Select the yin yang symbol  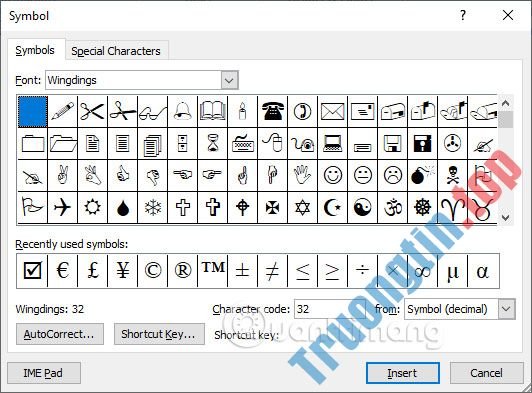pos(363,207)
